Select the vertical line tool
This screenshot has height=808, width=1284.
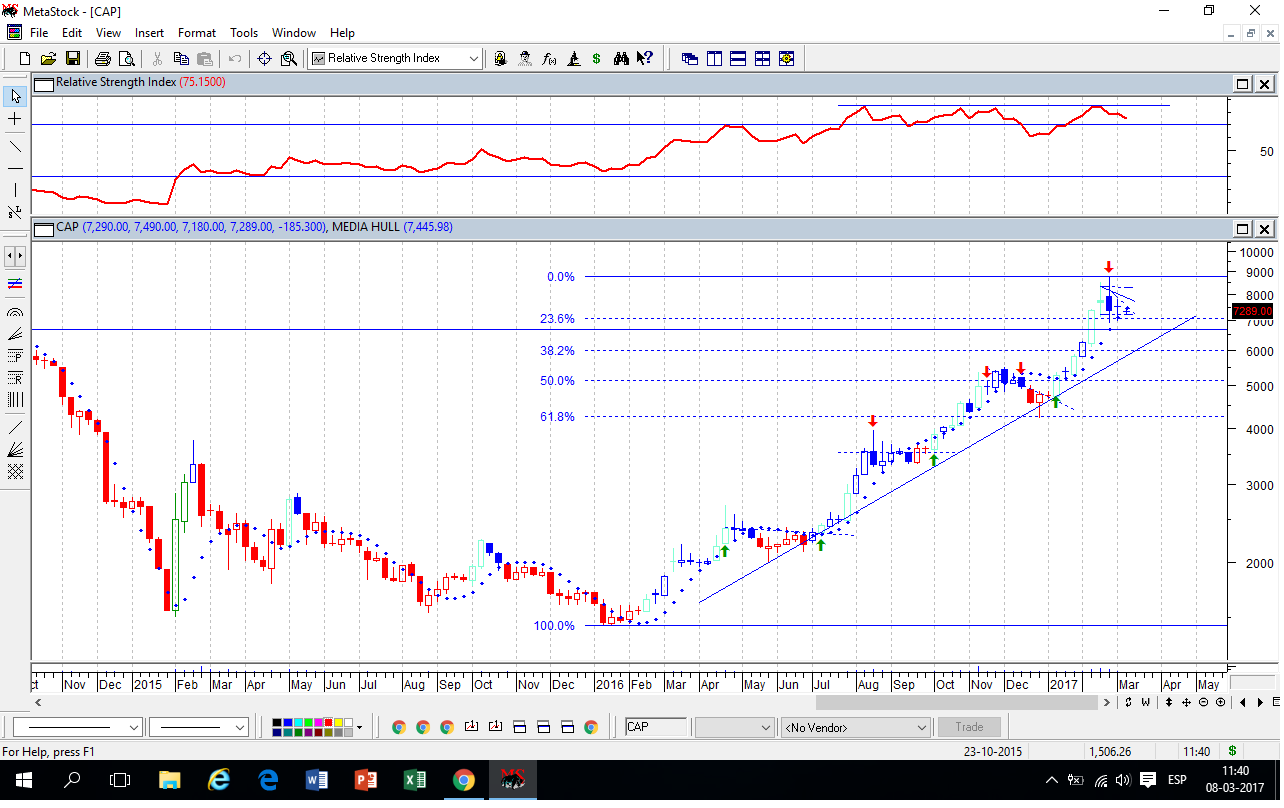(15, 190)
